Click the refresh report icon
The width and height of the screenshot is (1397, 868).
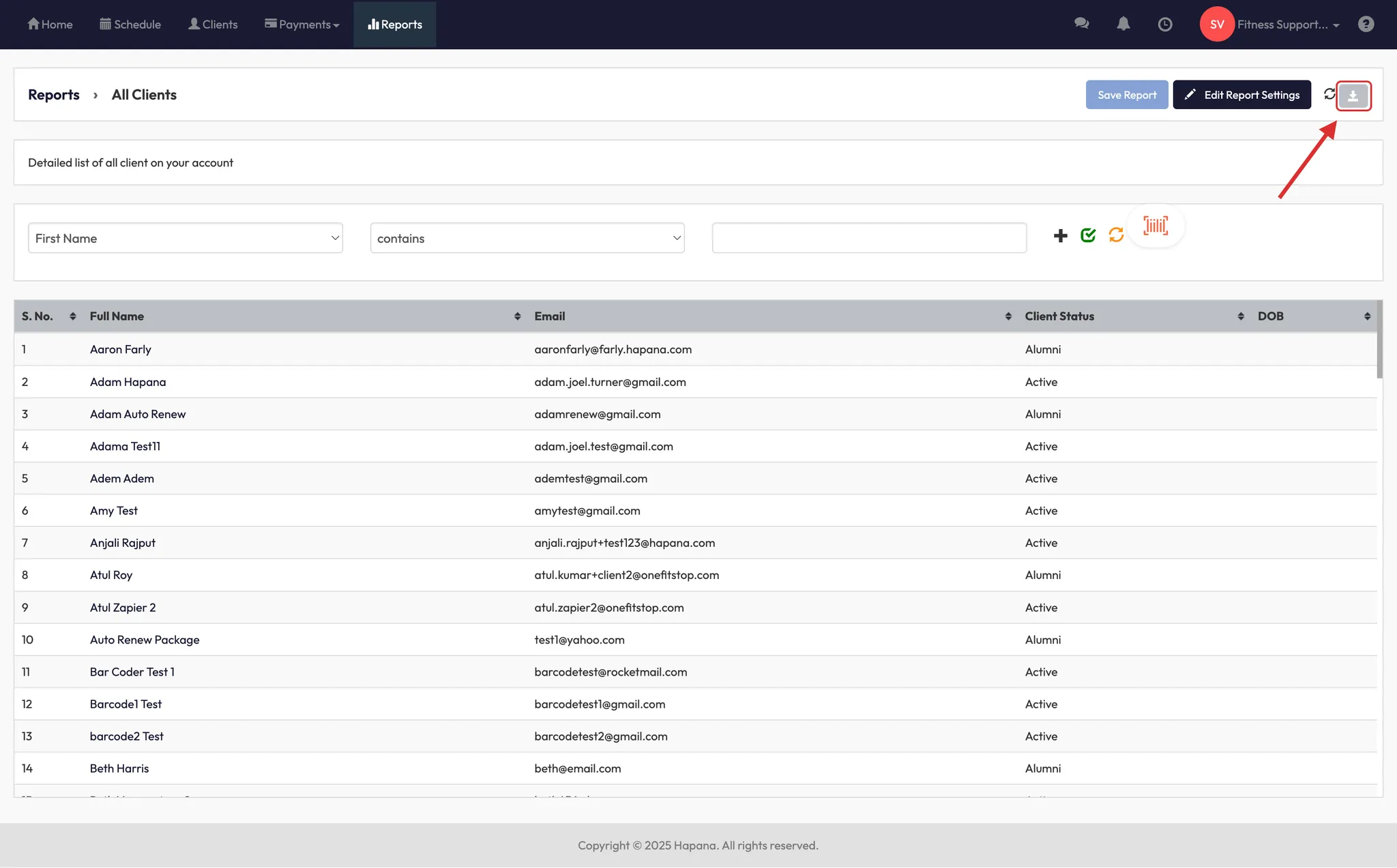click(1329, 94)
